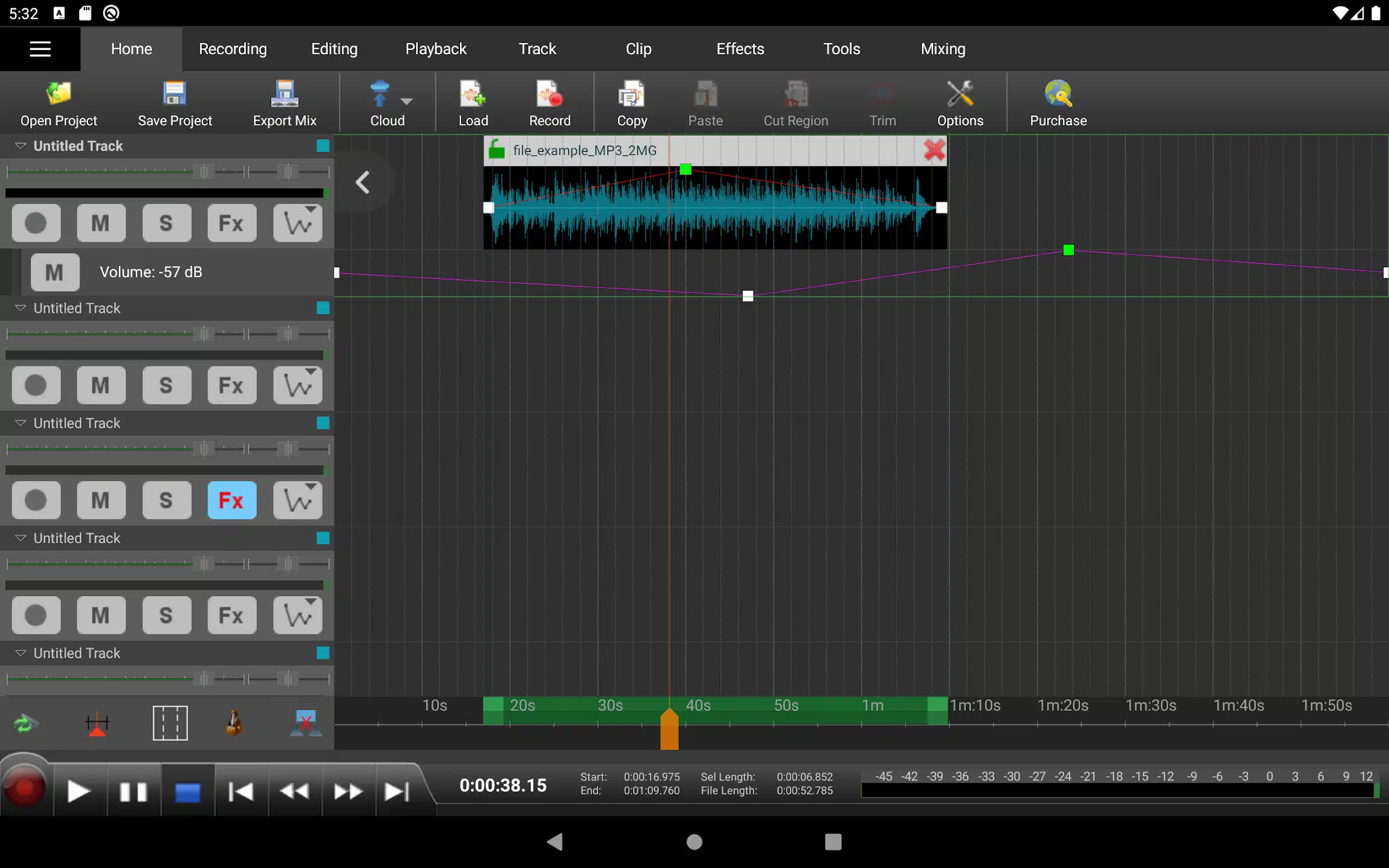Mute the first Untitled Track
Image resolution: width=1389 pixels, height=868 pixels.
pyautogui.click(x=100, y=223)
